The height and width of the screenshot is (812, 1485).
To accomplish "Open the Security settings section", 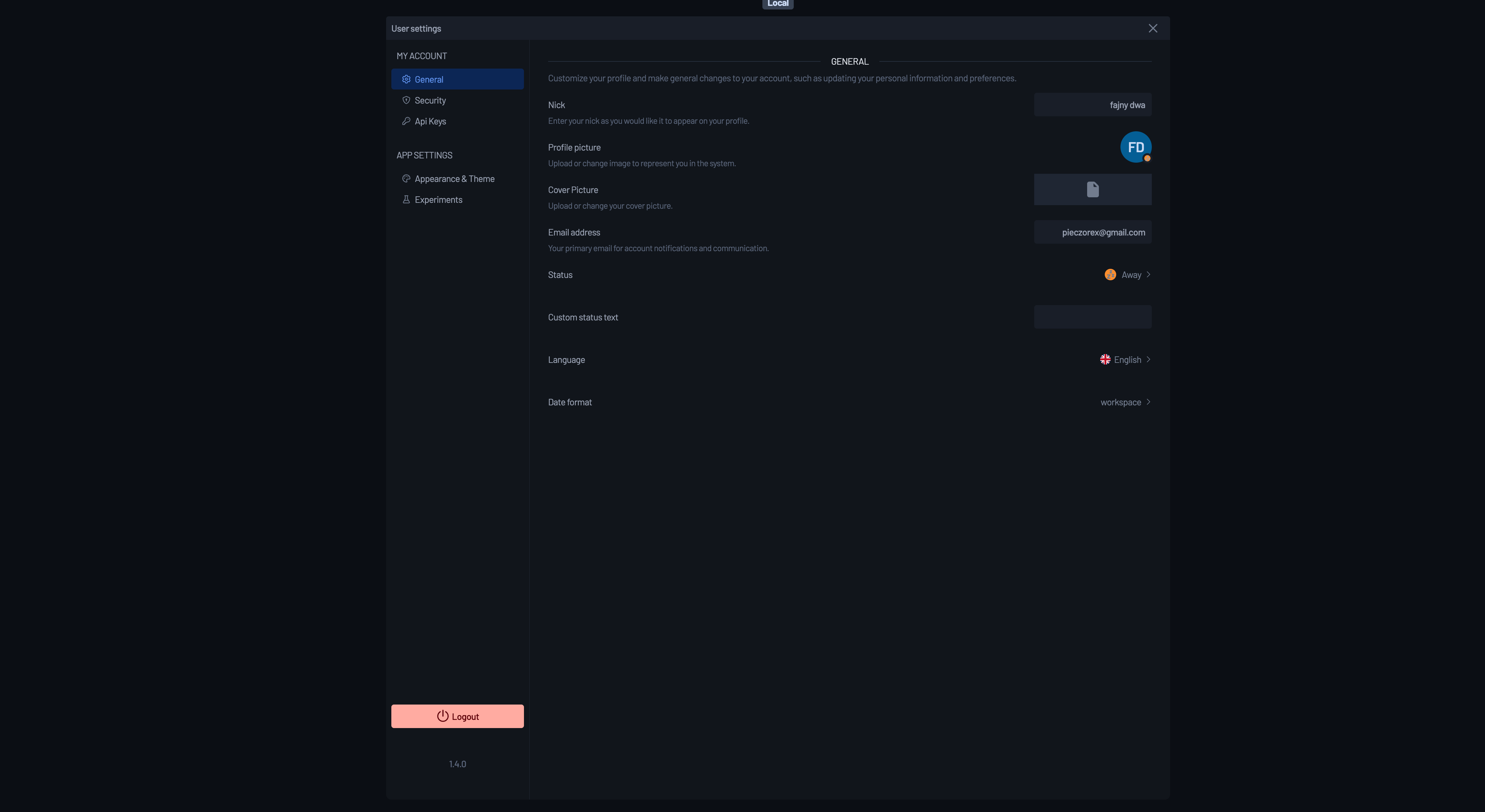I will (x=430, y=100).
